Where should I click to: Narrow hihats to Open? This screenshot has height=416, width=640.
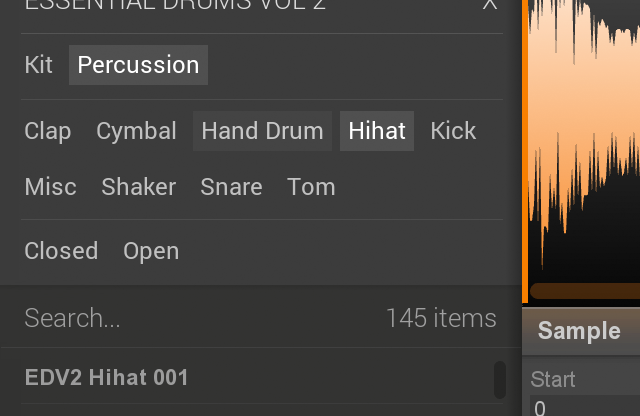151,251
